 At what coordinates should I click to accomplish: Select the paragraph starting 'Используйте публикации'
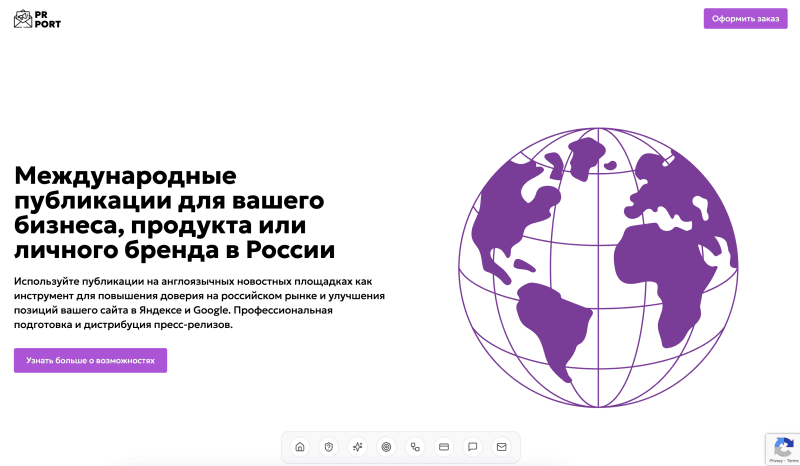click(199, 303)
